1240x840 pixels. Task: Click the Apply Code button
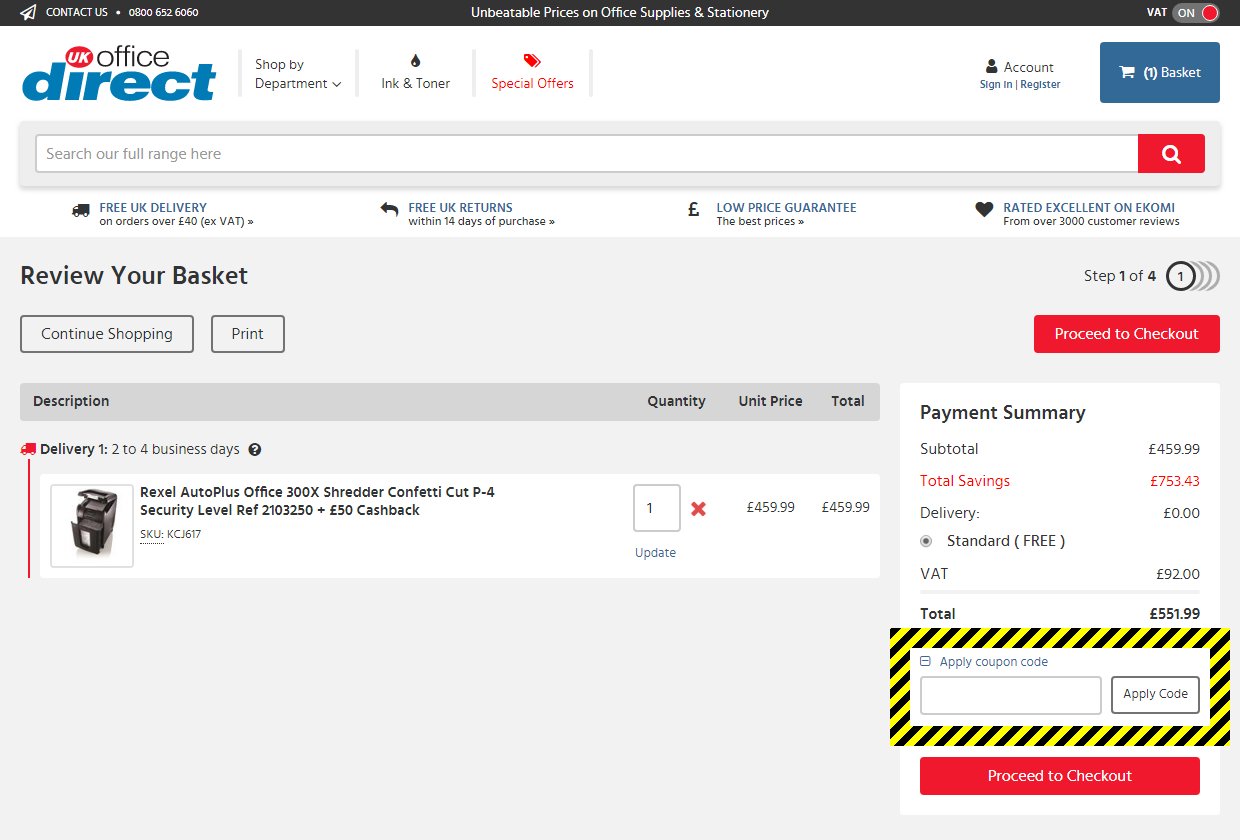(1156, 695)
